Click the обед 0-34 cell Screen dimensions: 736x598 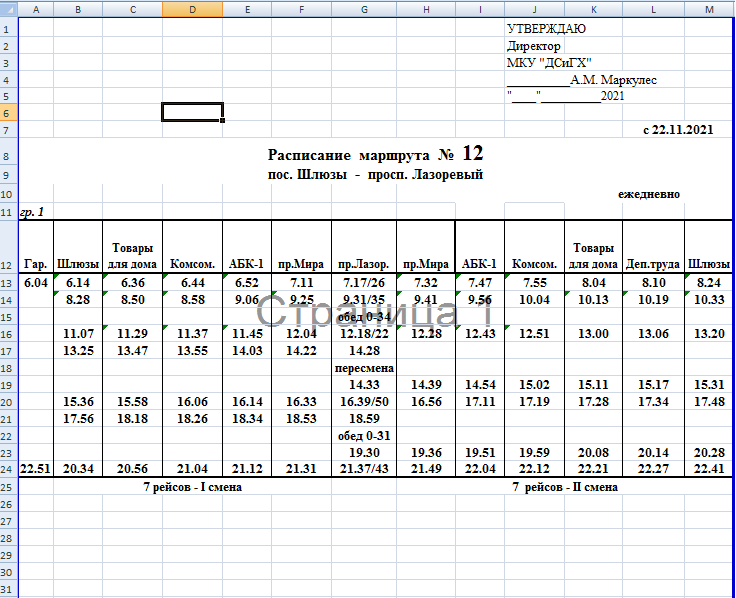(364, 317)
